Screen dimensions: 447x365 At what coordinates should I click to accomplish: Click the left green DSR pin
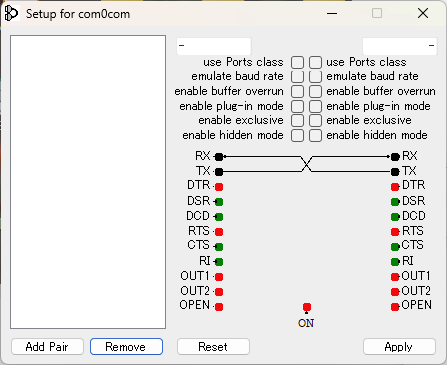[x=219, y=202]
